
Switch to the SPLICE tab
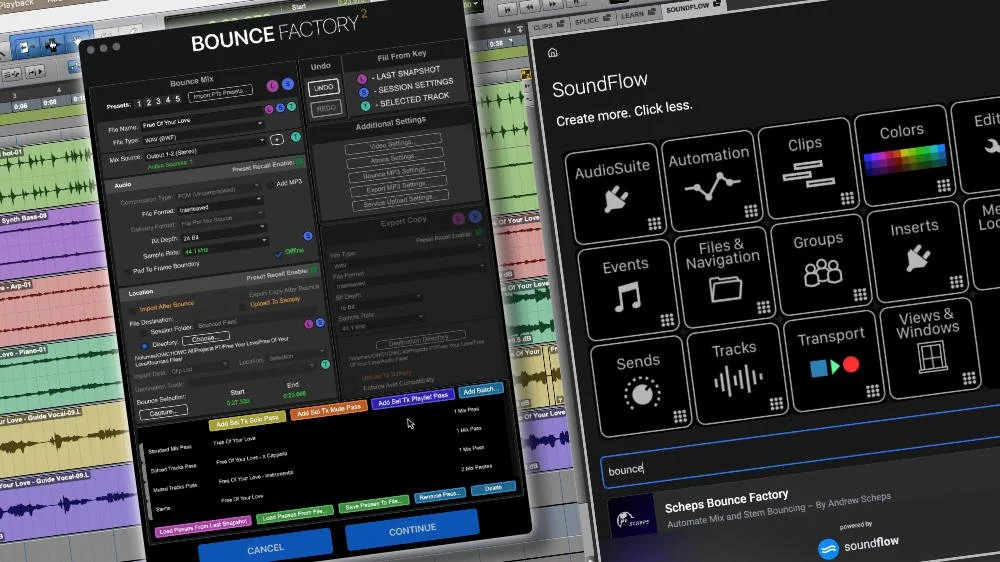[591, 20]
